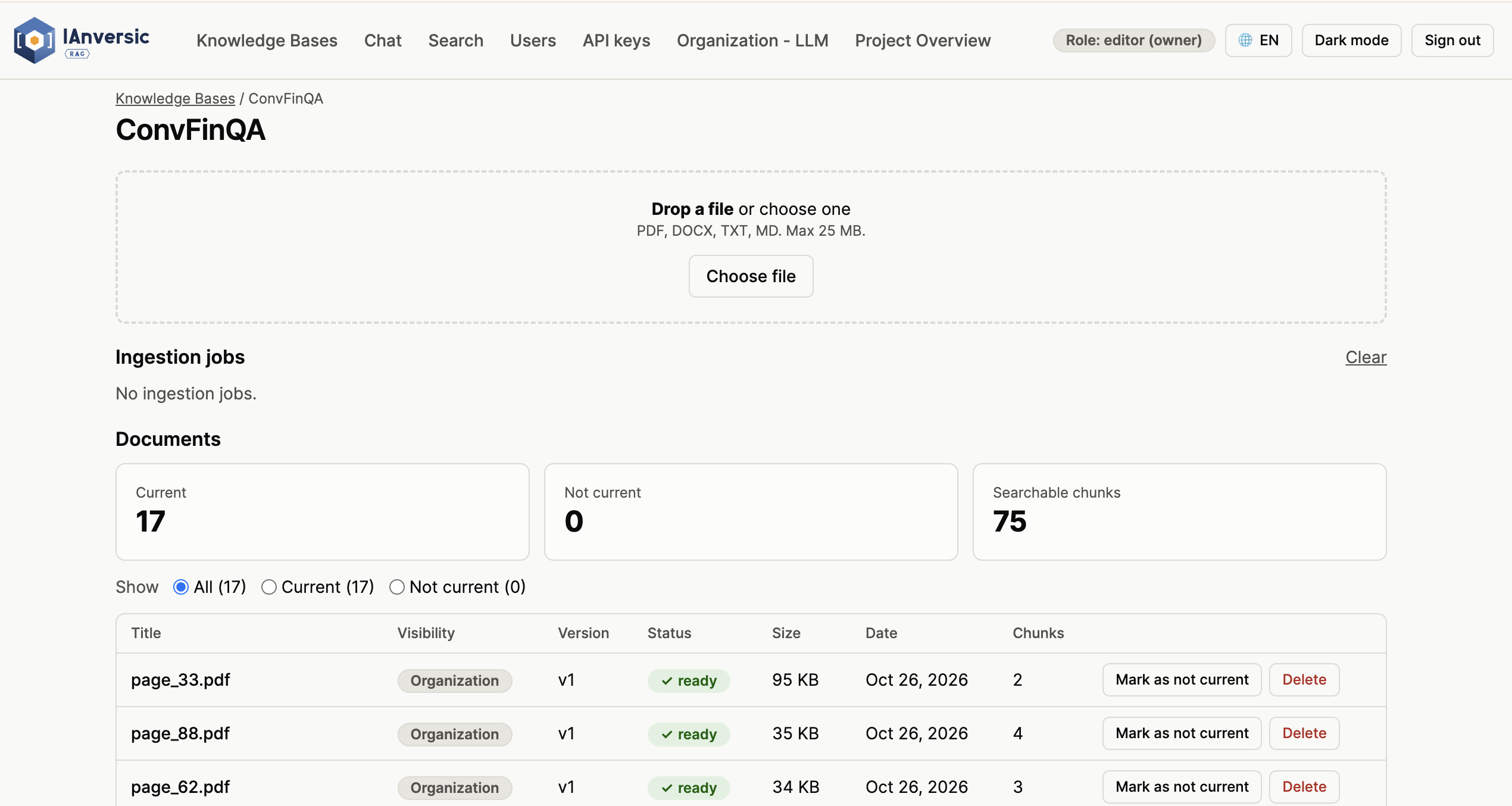Mark page_88.pdf as not current
1512x806 pixels.
[1182, 733]
